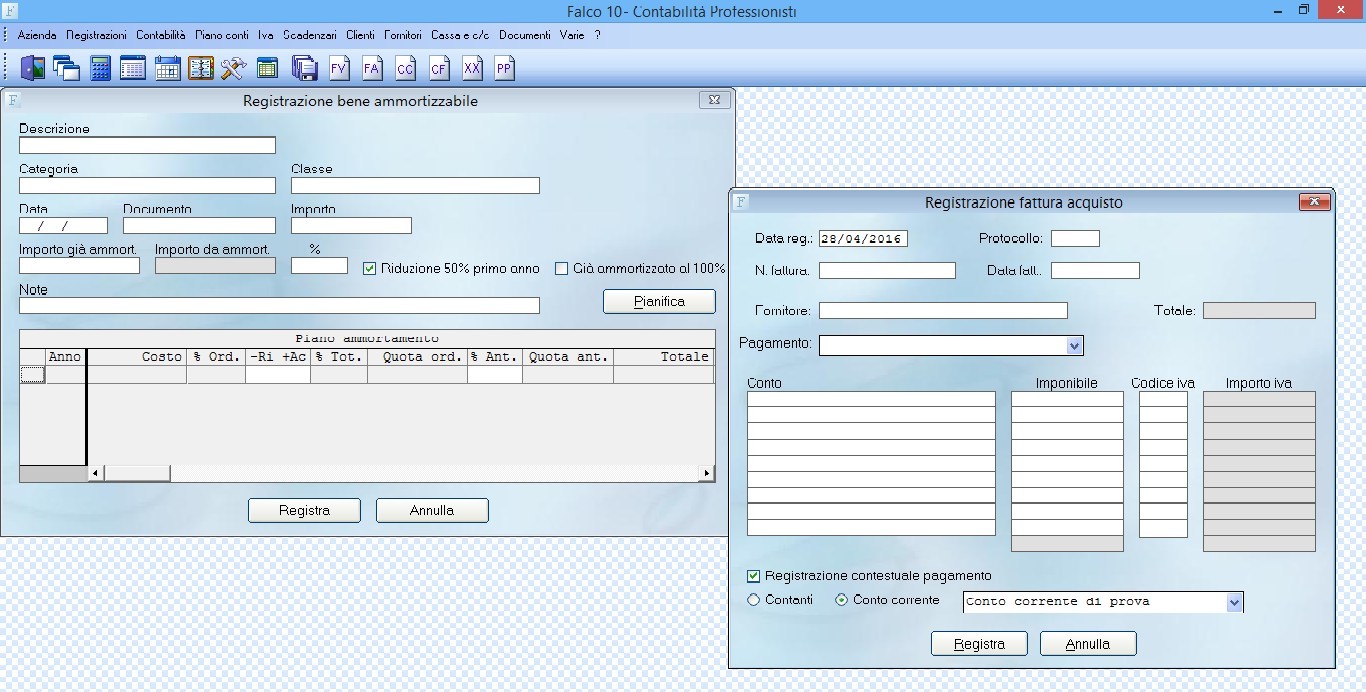
Task: Click the Costo column header
Action: 136,357
